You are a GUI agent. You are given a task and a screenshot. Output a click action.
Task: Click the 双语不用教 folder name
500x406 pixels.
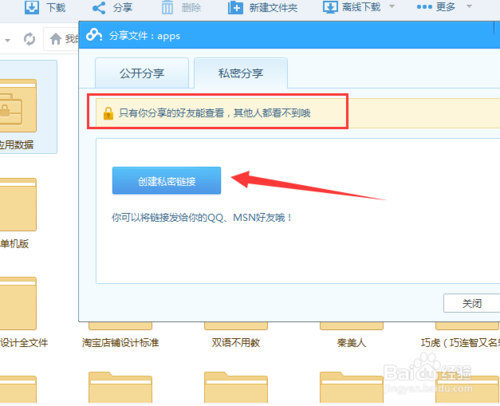[x=236, y=342]
